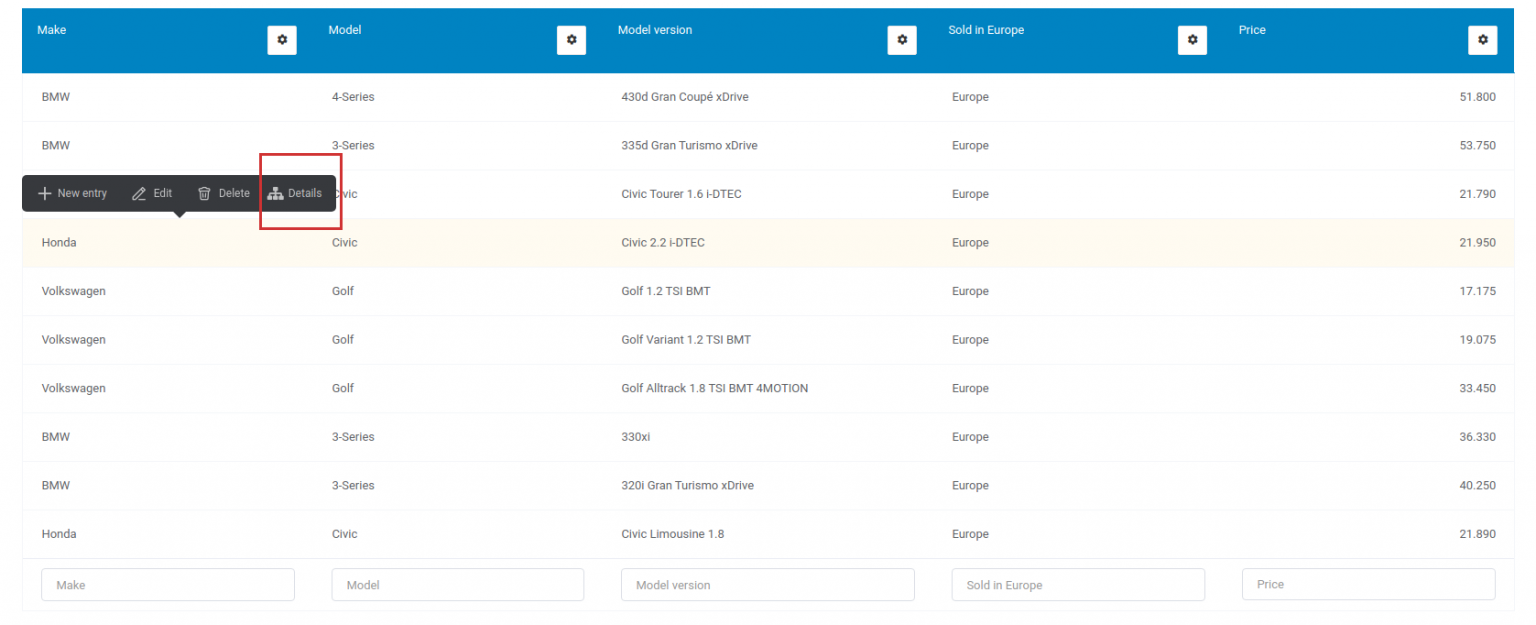The width and height of the screenshot is (1536, 625).
Task: Click the Sold in Europe filter box
Action: coord(1078,584)
